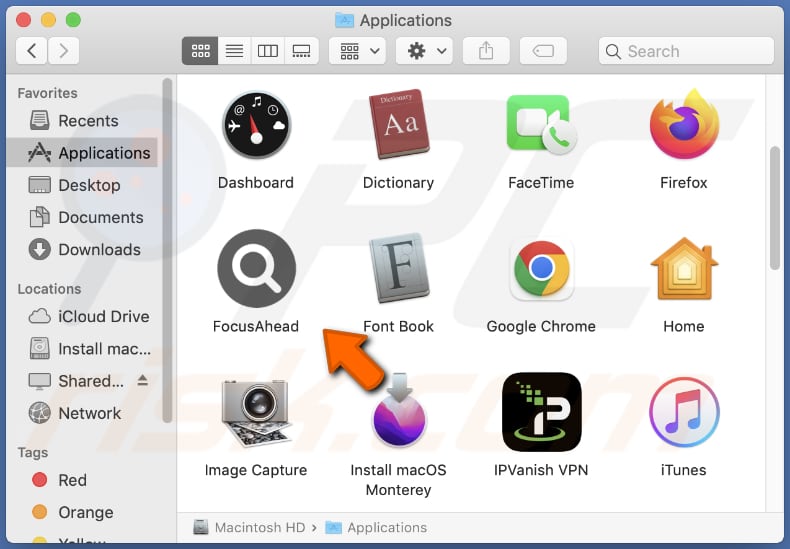Image resolution: width=790 pixels, height=549 pixels.
Task: Open the Dashboard app icon
Action: [256, 125]
